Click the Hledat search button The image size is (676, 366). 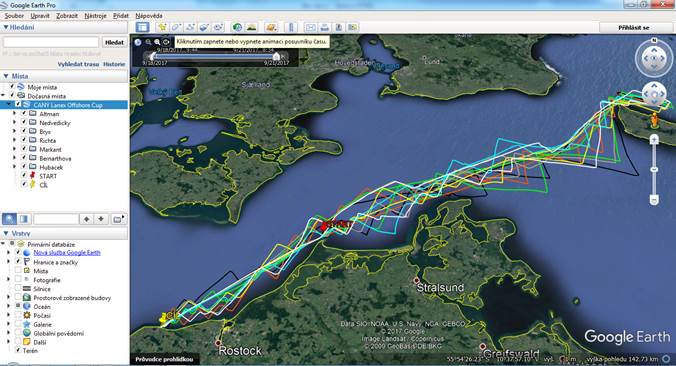point(114,42)
